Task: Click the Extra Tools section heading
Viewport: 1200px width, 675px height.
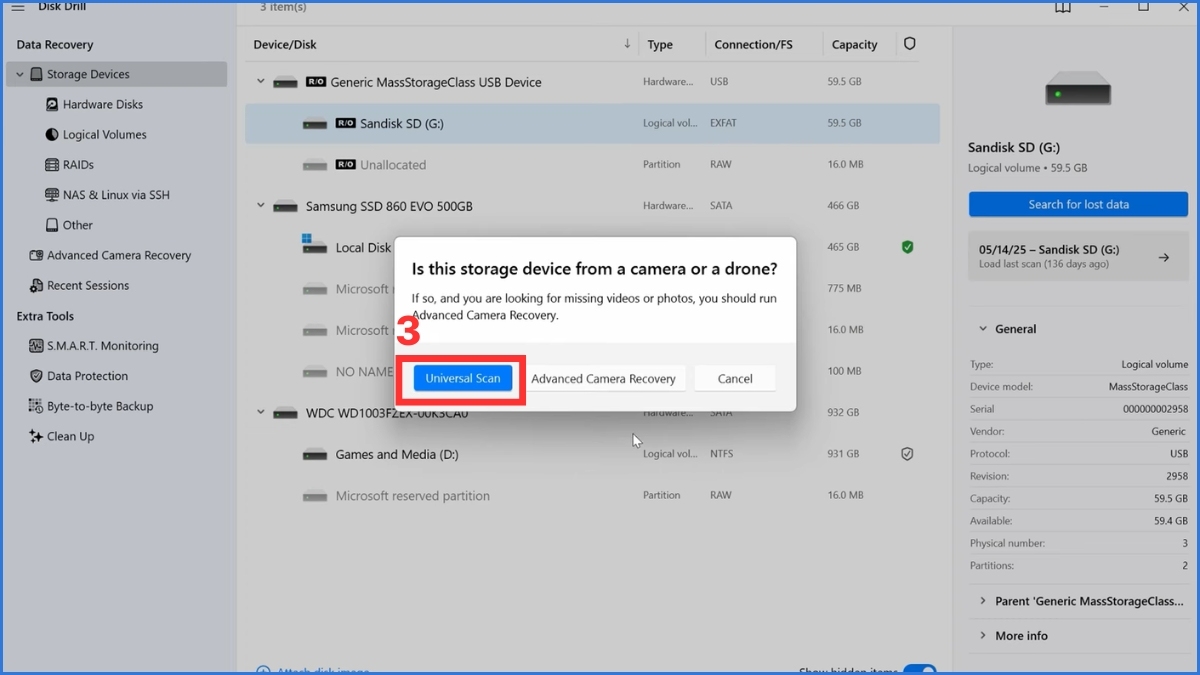Action: 45,316
